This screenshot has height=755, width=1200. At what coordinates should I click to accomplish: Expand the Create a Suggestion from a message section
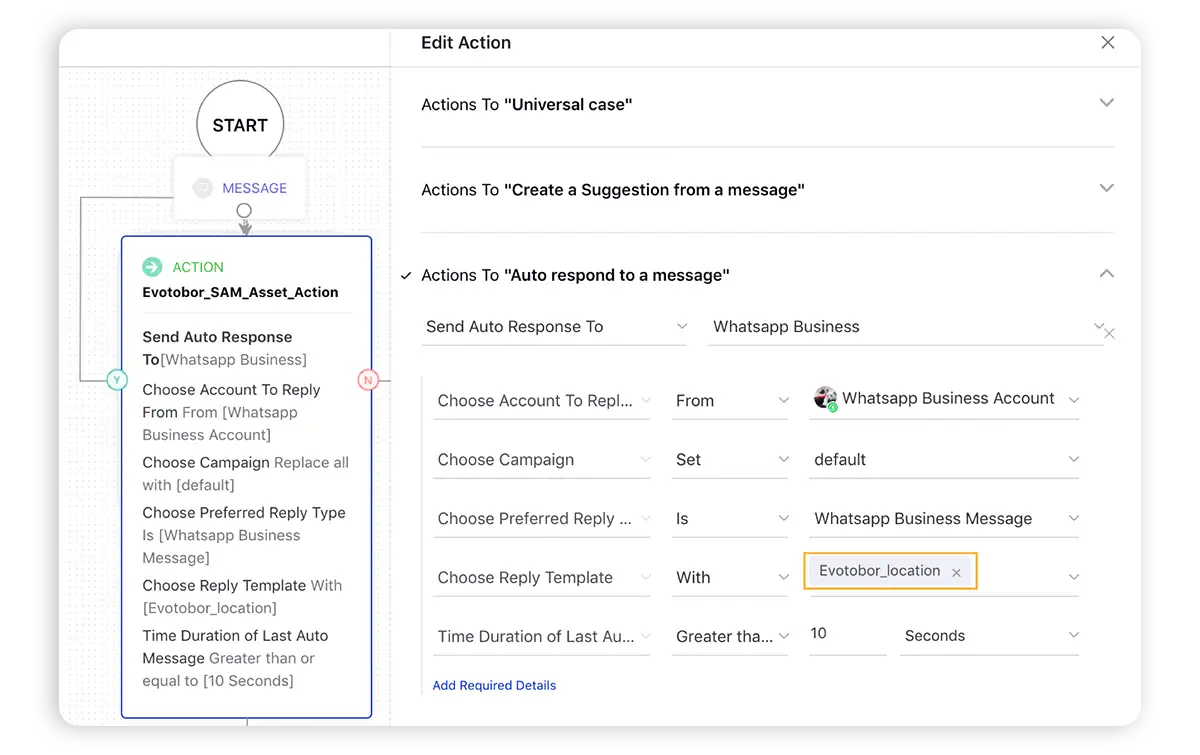click(1106, 187)
